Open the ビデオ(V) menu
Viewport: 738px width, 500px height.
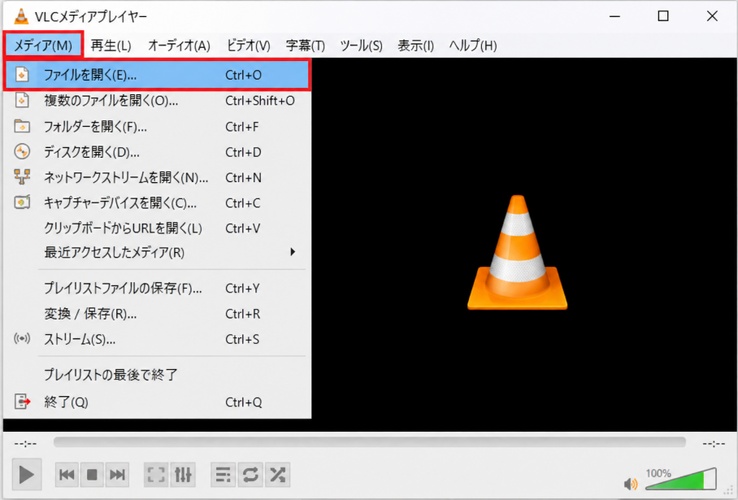click(249, 46)
